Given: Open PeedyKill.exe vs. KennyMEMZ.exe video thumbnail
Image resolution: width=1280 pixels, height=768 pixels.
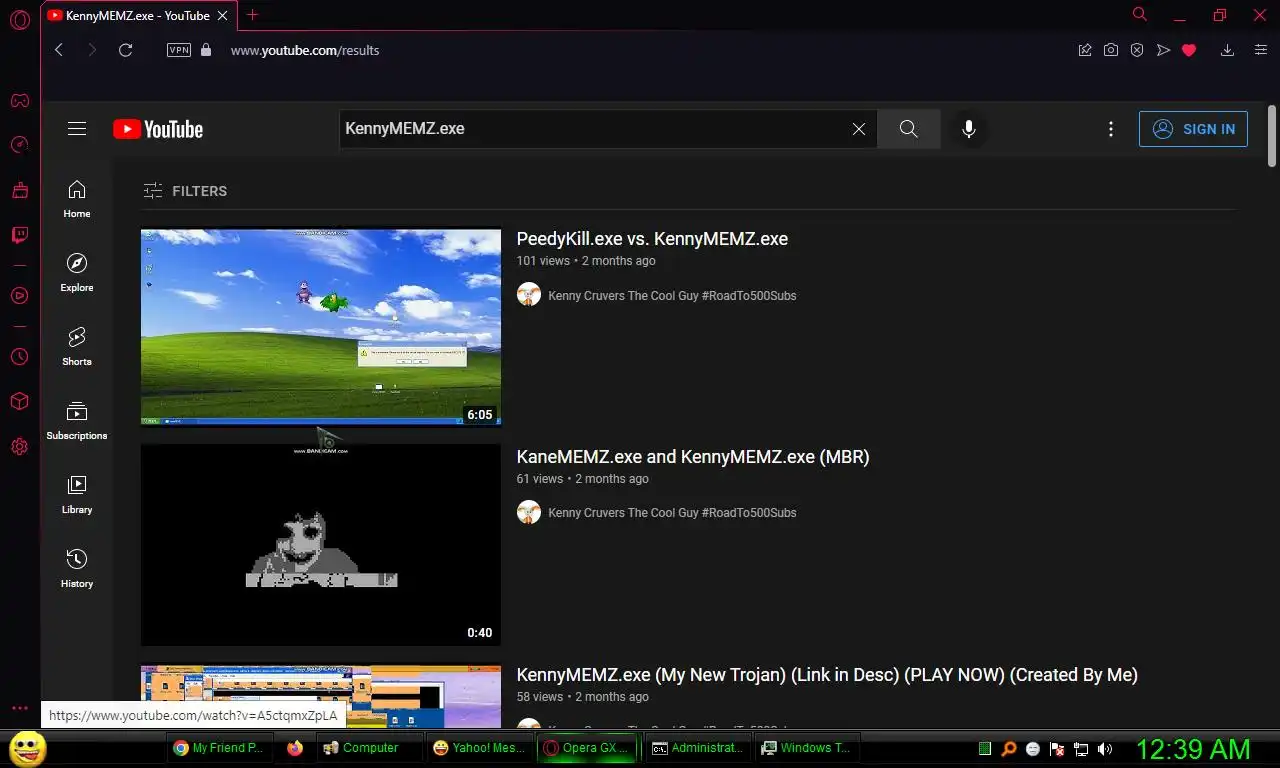Looking at the screenshot, I should pyautogui.click(x=321, y=327).
